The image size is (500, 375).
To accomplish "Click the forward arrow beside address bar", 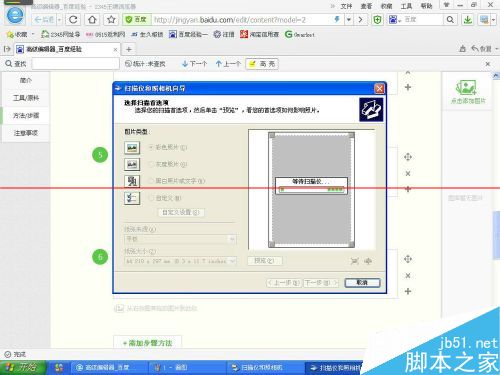I will pos(360,20).
